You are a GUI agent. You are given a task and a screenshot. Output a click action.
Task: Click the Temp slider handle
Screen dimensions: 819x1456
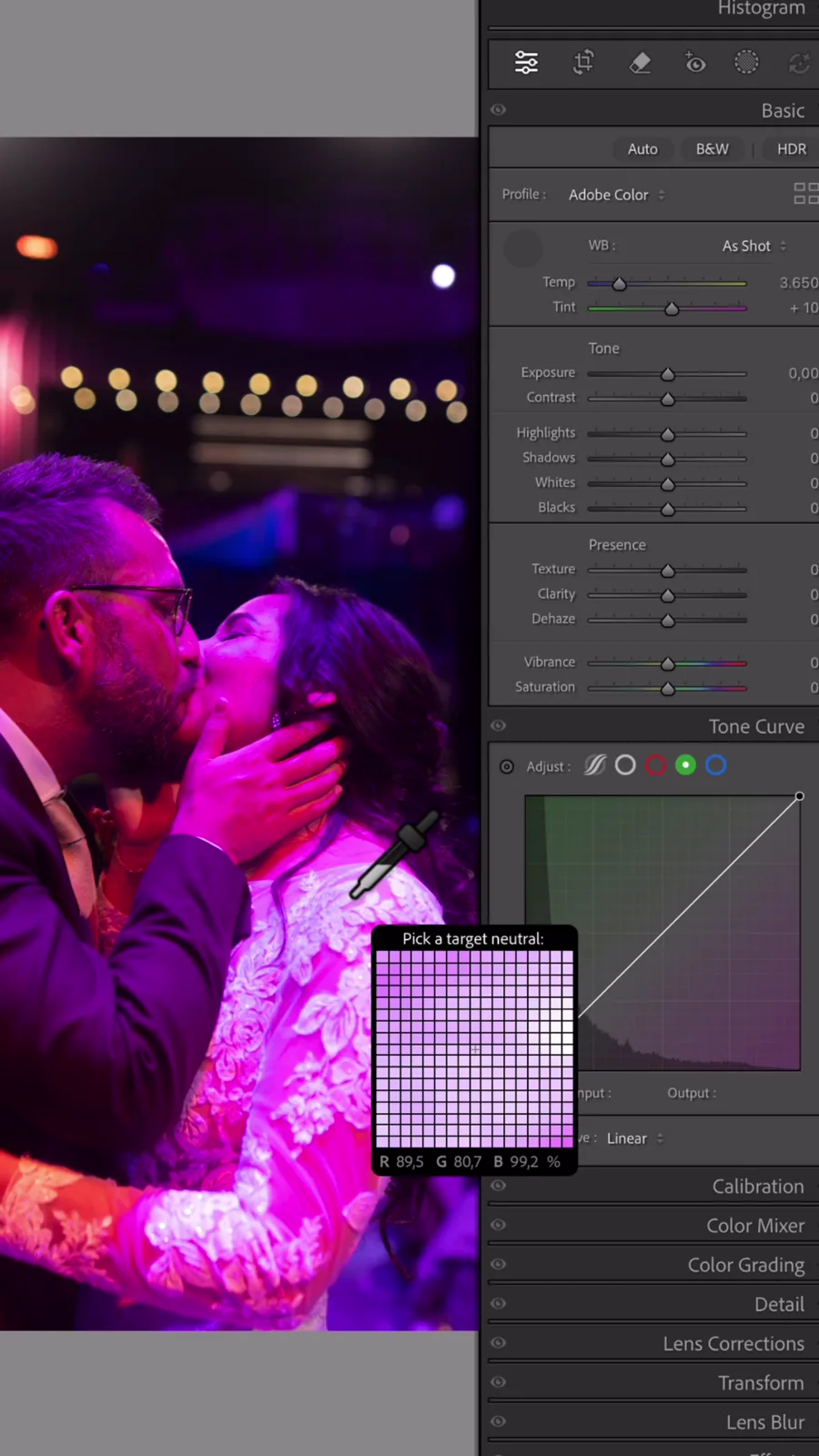coord(620,284)
